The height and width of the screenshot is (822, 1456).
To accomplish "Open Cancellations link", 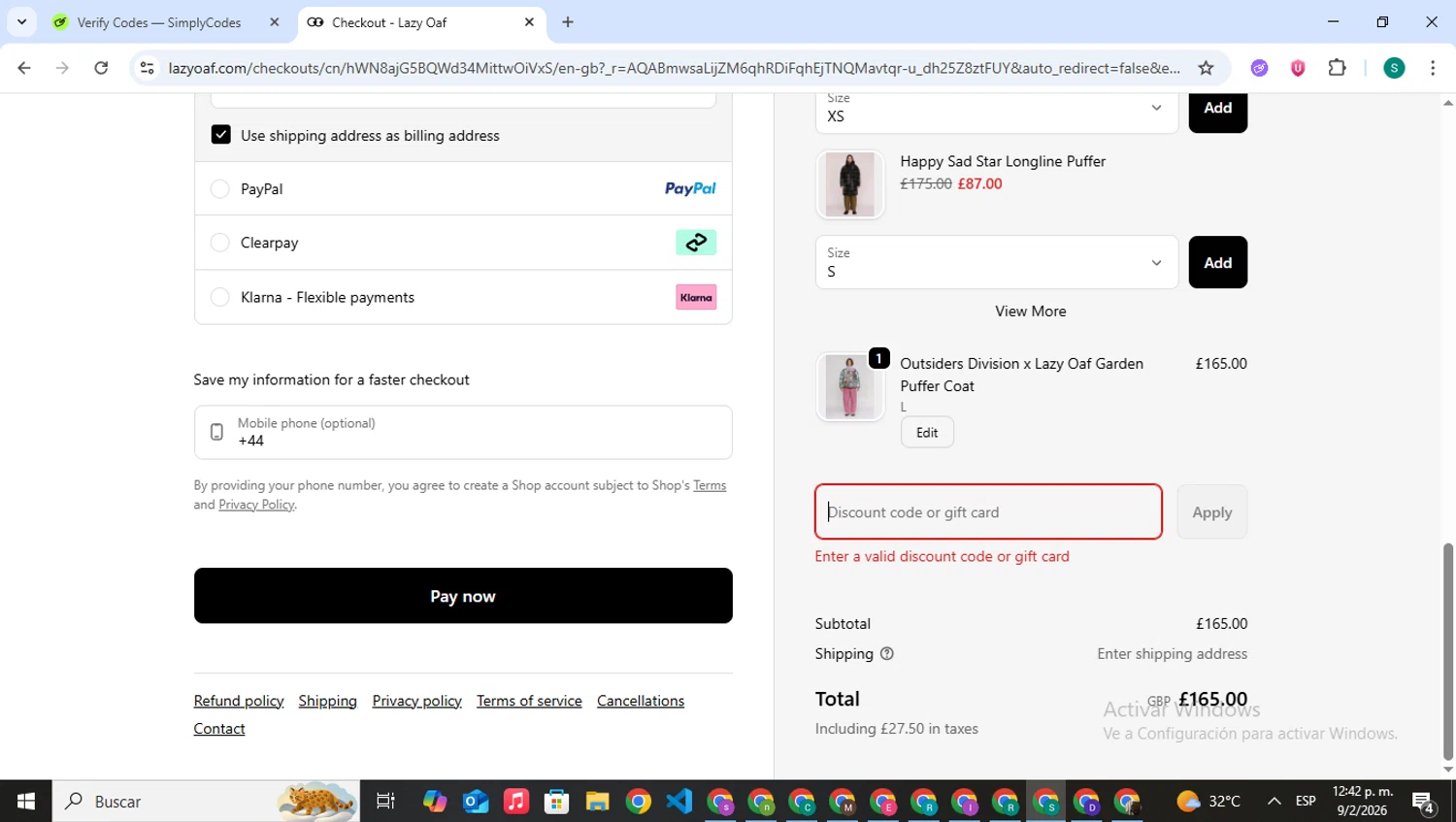I will [x=641, y=701].
